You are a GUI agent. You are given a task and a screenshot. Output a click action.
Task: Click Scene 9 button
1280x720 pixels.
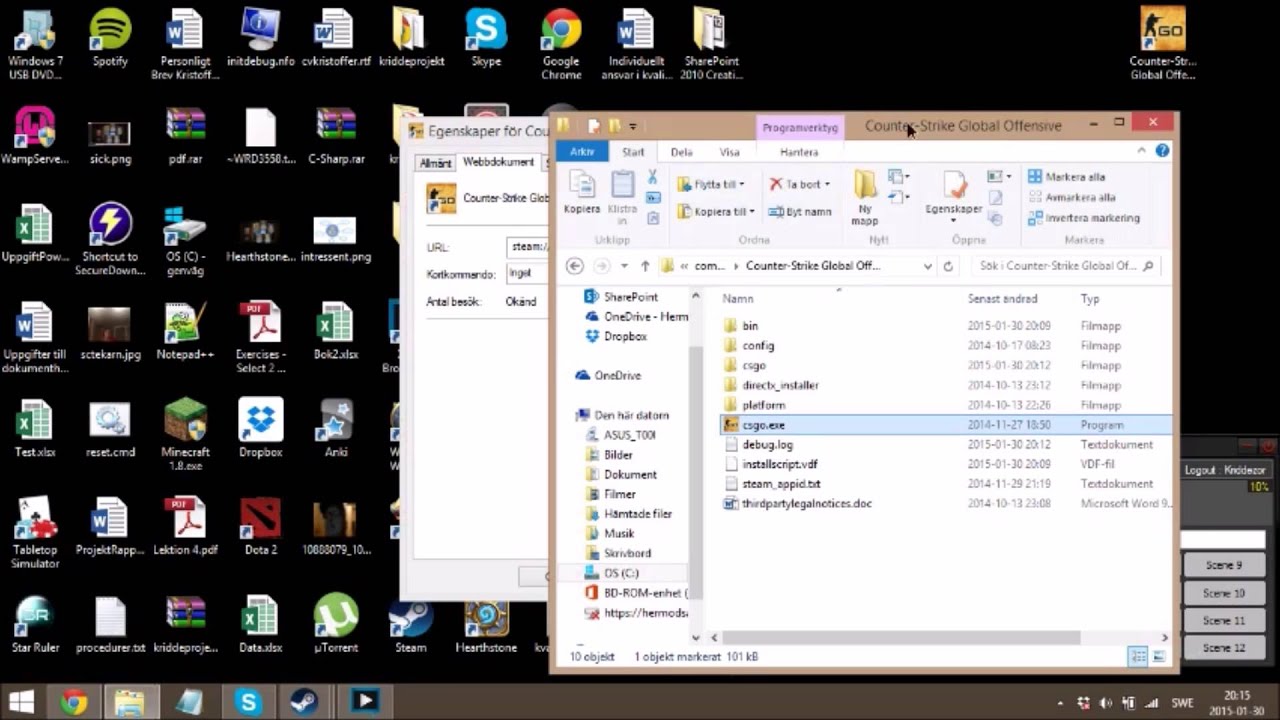pos(1223,565)
